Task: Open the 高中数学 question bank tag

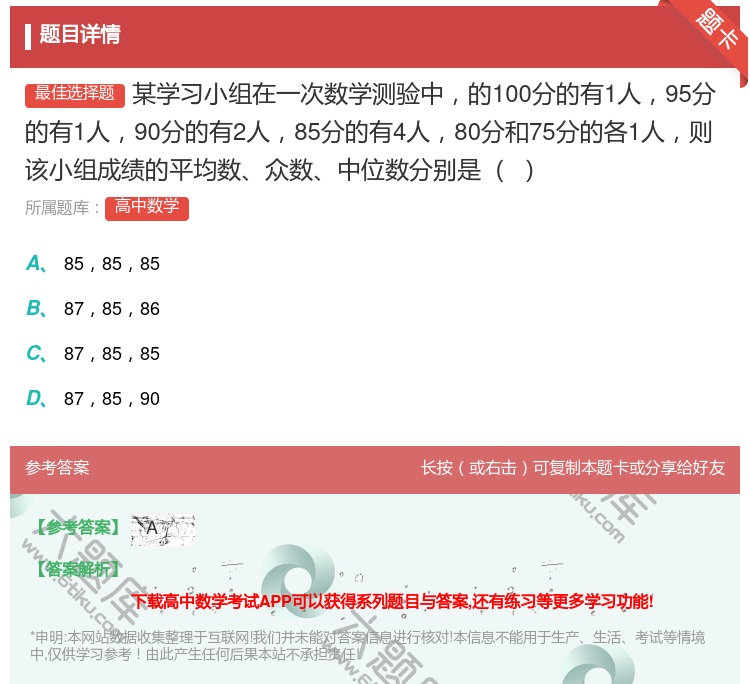Action: pos(147,208)
